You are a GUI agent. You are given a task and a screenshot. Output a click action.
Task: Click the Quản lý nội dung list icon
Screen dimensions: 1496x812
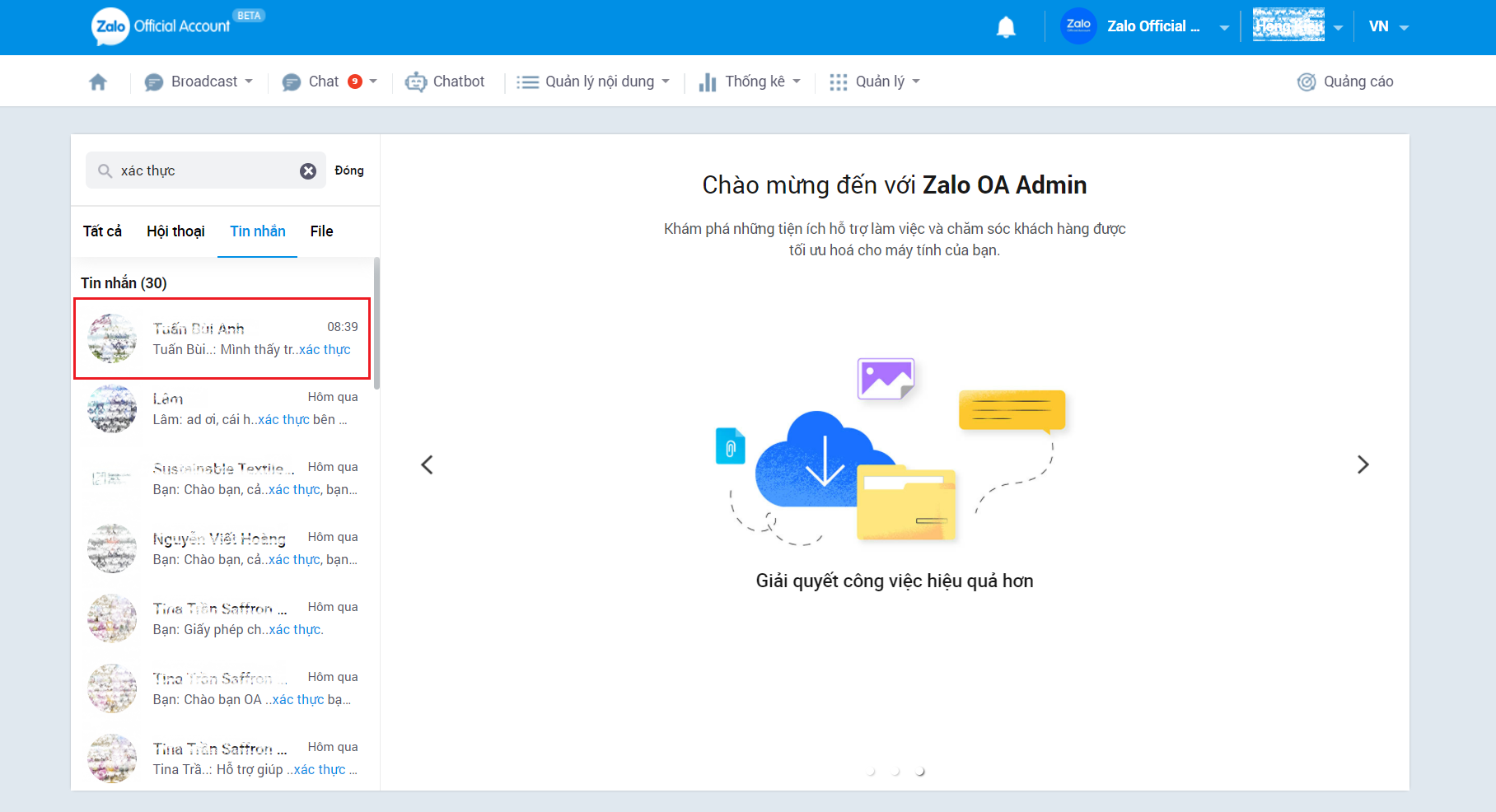click(527, 82)
